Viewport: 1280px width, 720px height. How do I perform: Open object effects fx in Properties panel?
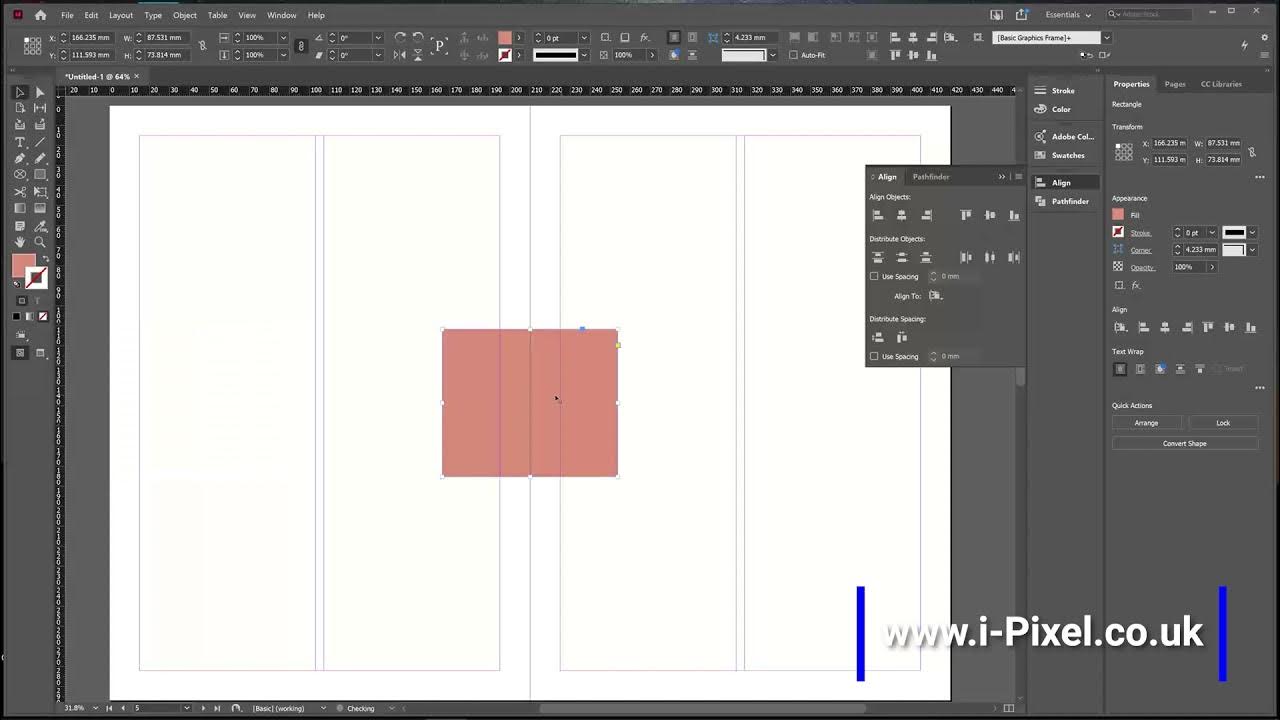point(1136,285)
